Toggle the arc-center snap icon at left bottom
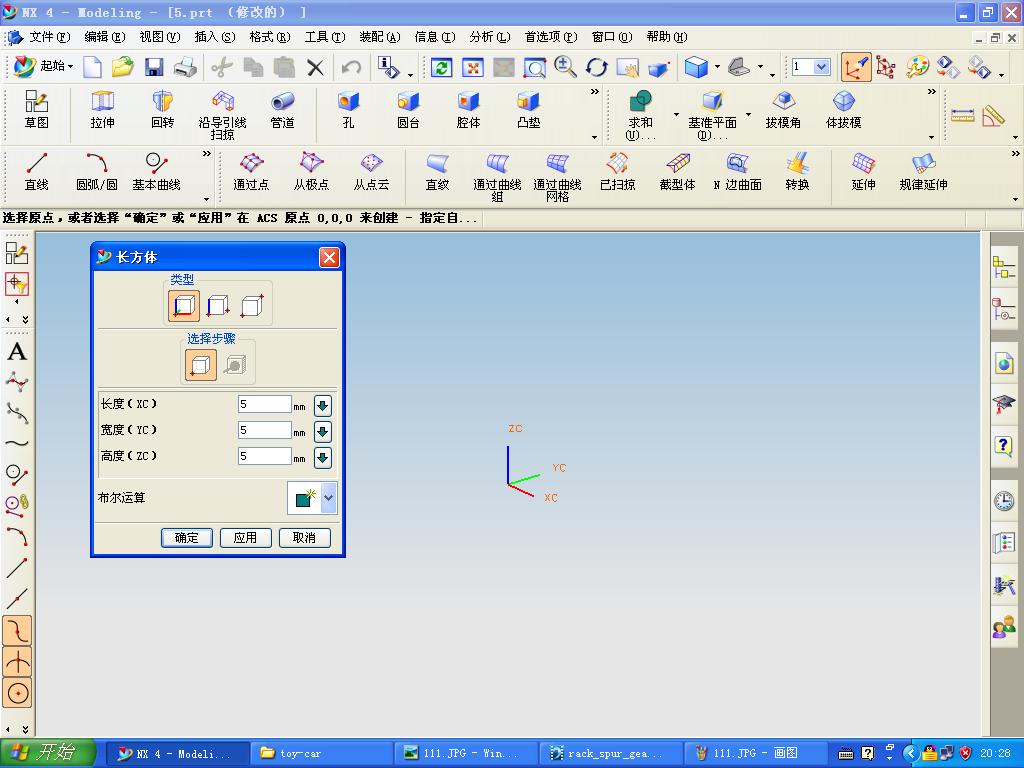The height and width of the screenshot is (768, 1024). click(x=18, y=694)
